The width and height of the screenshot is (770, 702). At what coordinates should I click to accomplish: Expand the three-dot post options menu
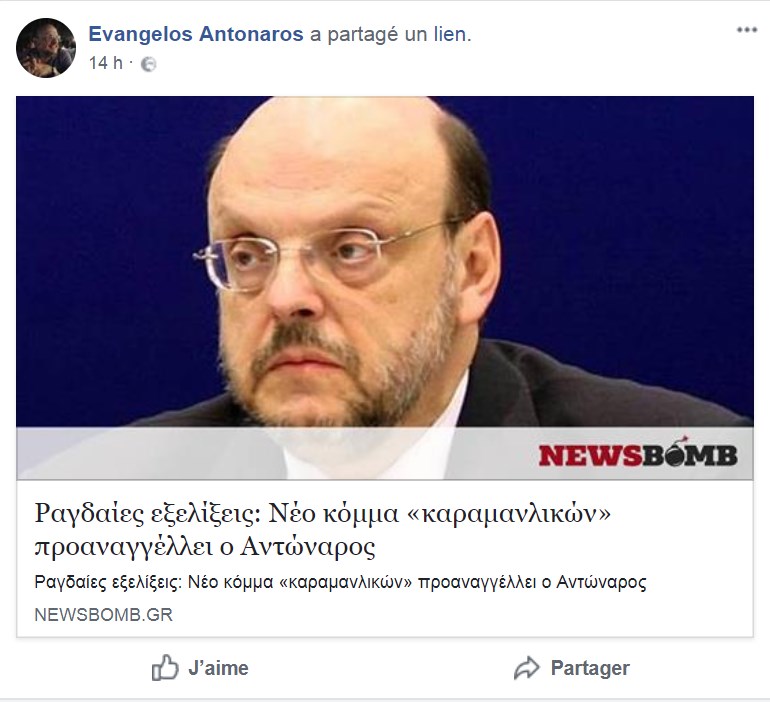(746, 30)
